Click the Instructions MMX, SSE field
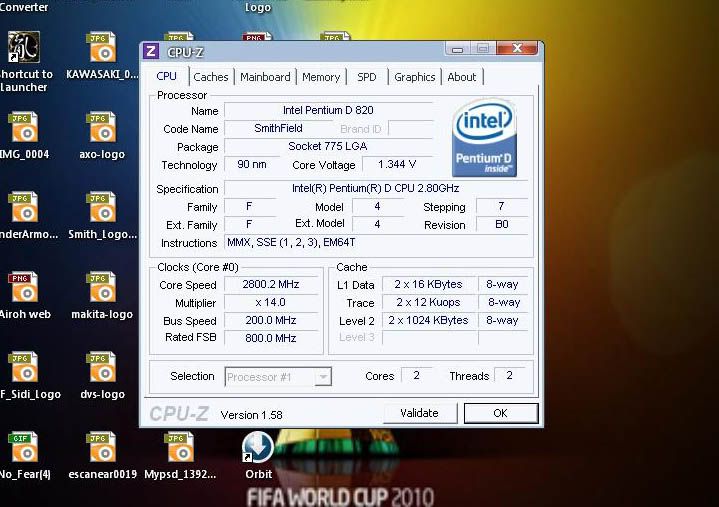This screenshot has width=719, height=507. pyautogui.click(x=376, y=242)
